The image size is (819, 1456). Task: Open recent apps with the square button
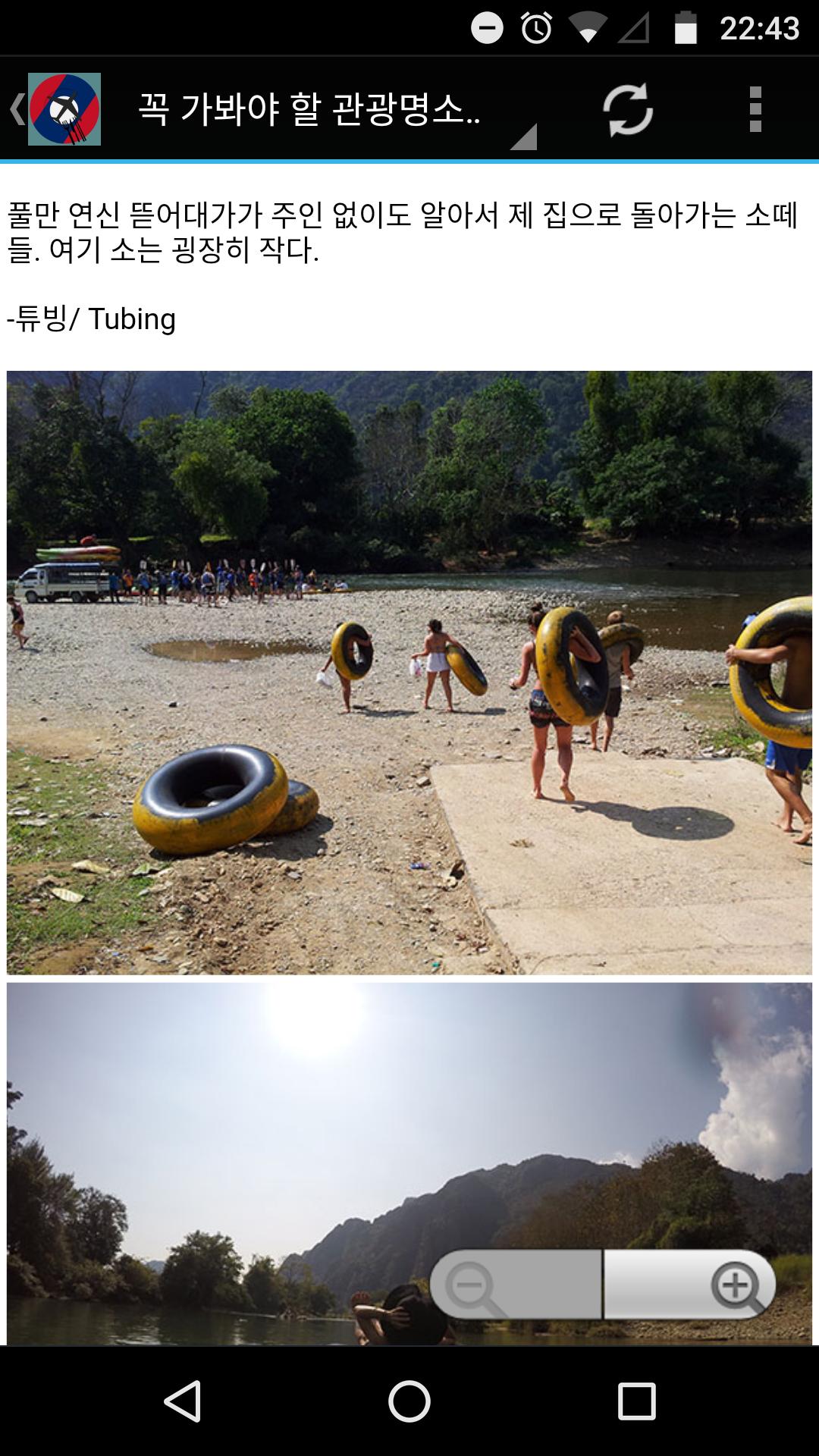[636, 1401]
